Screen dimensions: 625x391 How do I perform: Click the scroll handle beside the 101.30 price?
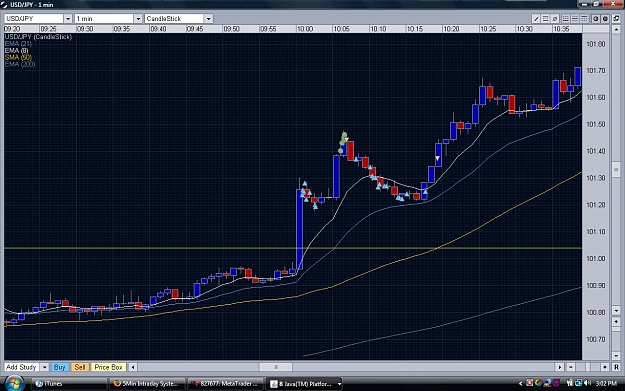[616, 169]
